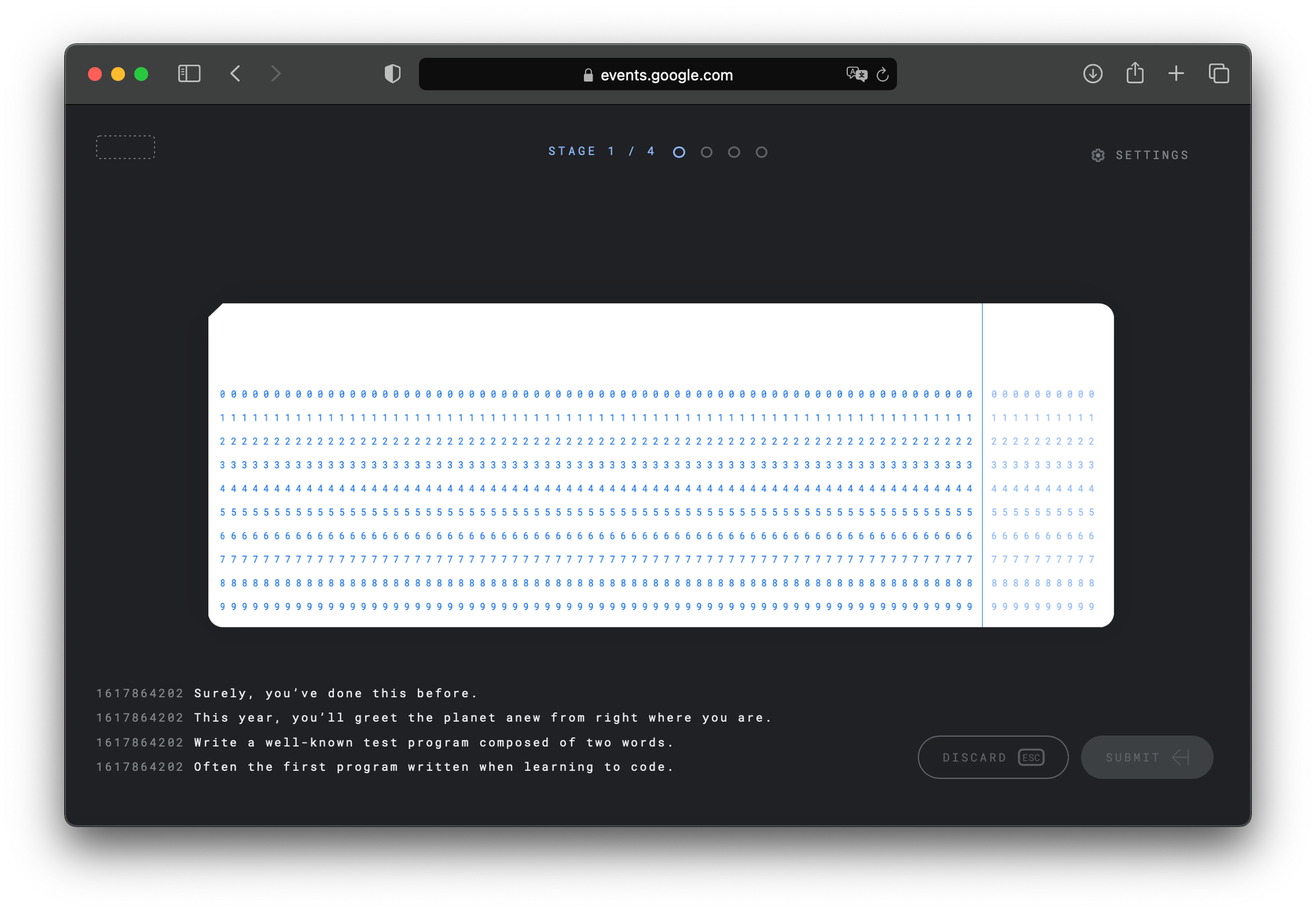The height and width of the screenshot is (912, 1316).
Task: Open Settings via the gear icon
Action: pyautogui.click(x=1097, y=156)
